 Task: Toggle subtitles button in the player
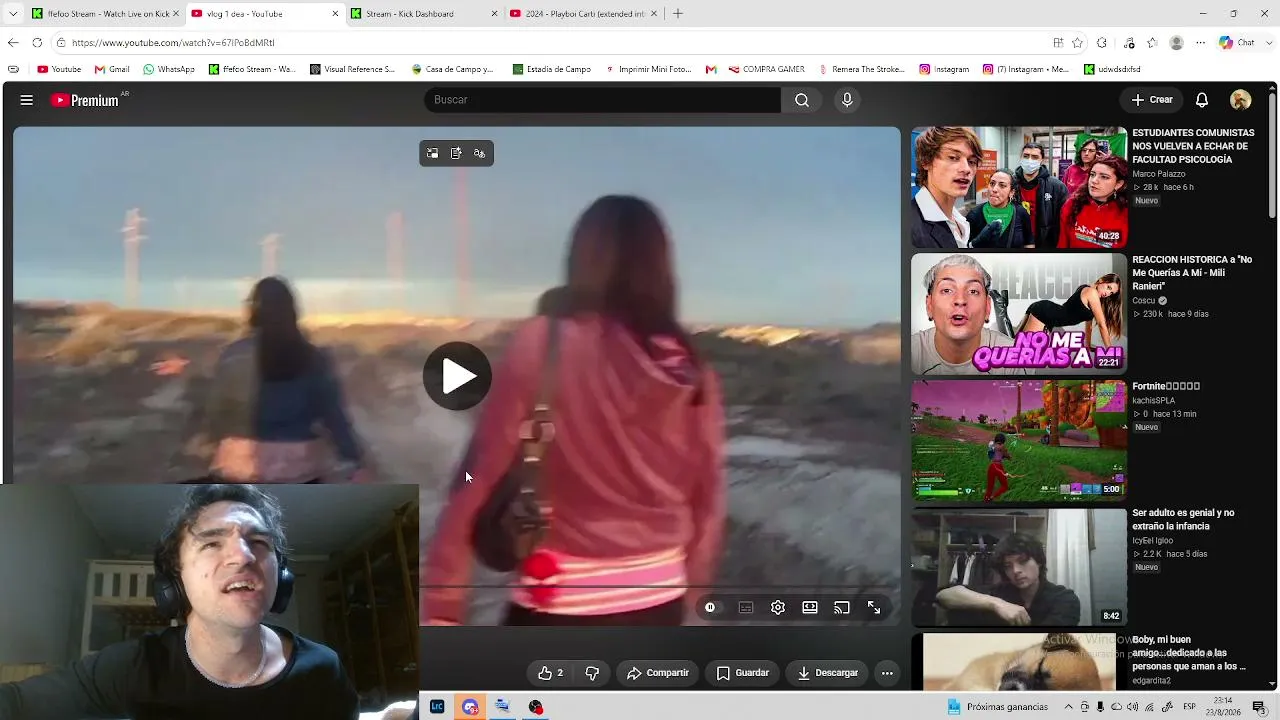(745, 607)
